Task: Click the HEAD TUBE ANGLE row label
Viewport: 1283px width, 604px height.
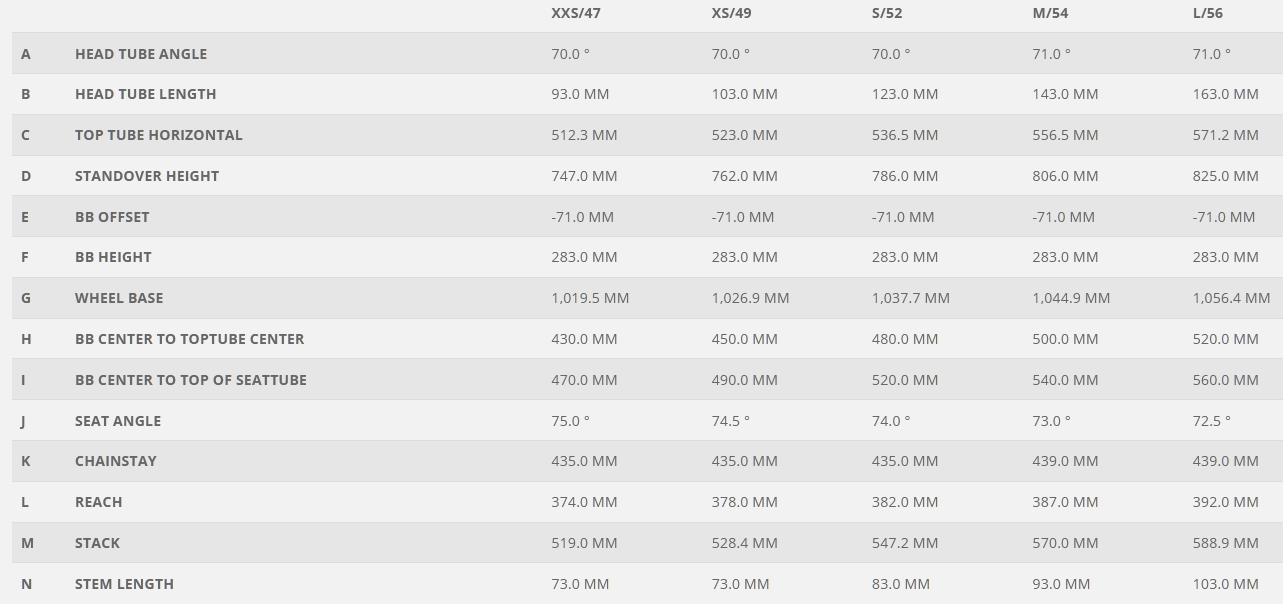Action: tap(141, 54)
